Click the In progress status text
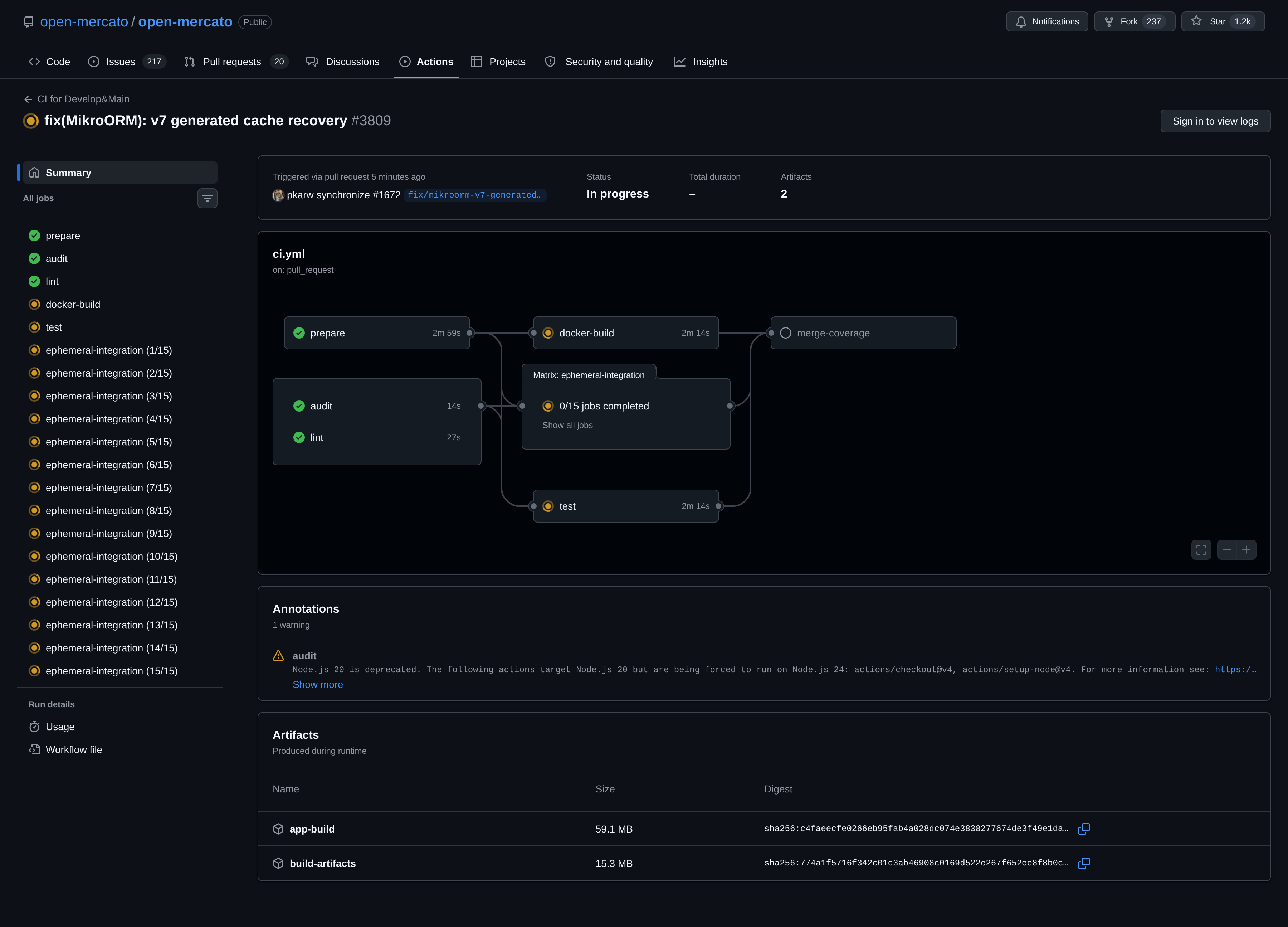Image resolution: width=1288 pixels, height=927 pixels. (617, 194)
